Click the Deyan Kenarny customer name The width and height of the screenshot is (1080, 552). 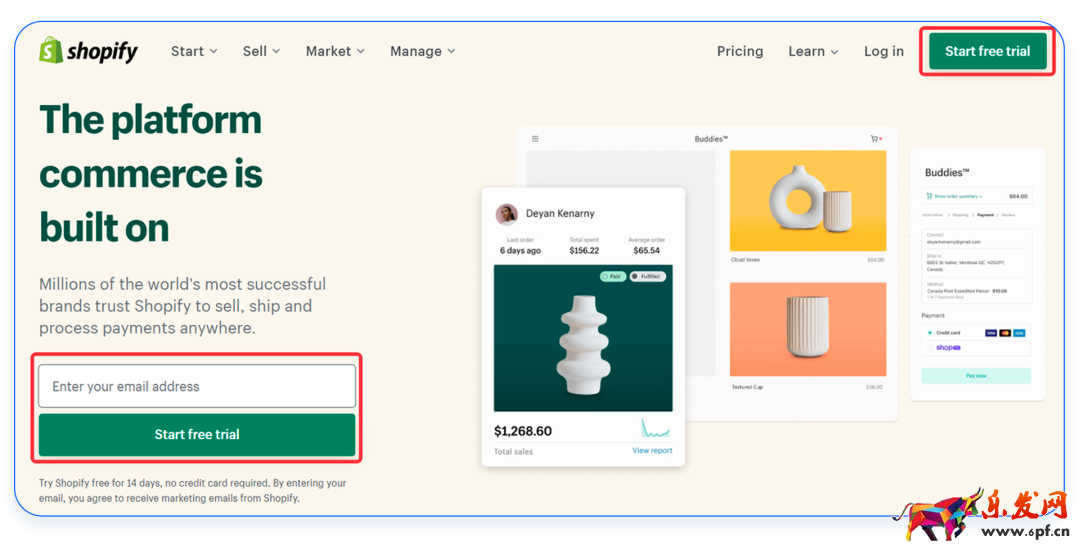point(560,214)
